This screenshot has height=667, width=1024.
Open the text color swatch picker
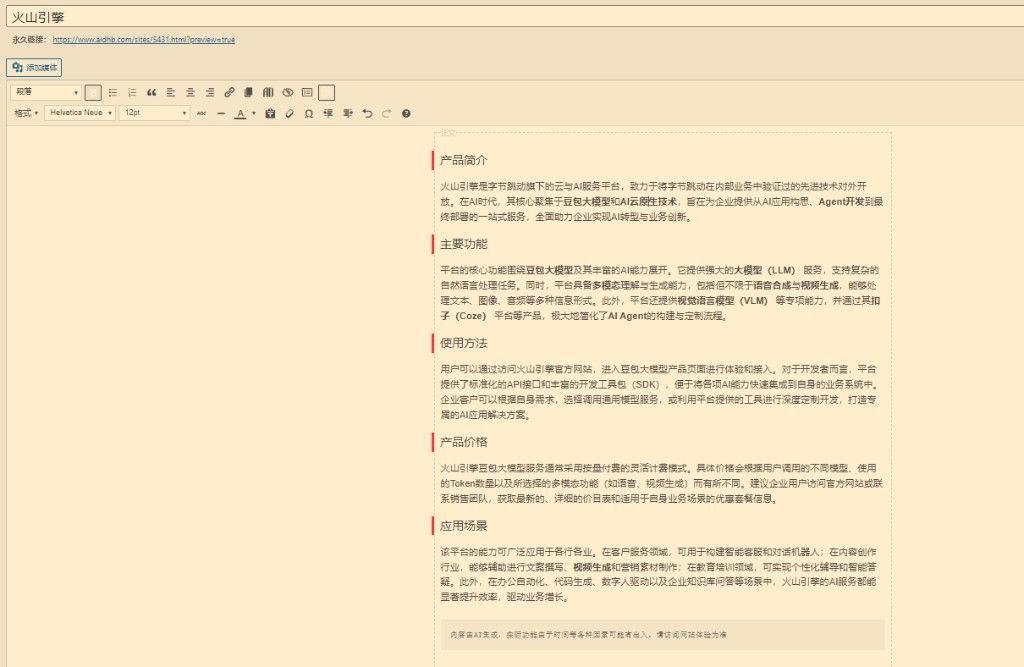coord(254,114)
